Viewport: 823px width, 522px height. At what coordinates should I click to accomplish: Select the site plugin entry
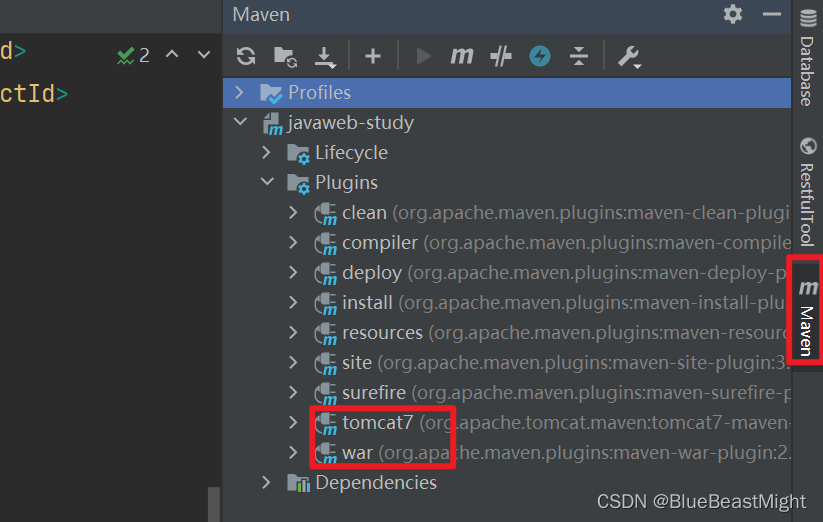point(507,362)
